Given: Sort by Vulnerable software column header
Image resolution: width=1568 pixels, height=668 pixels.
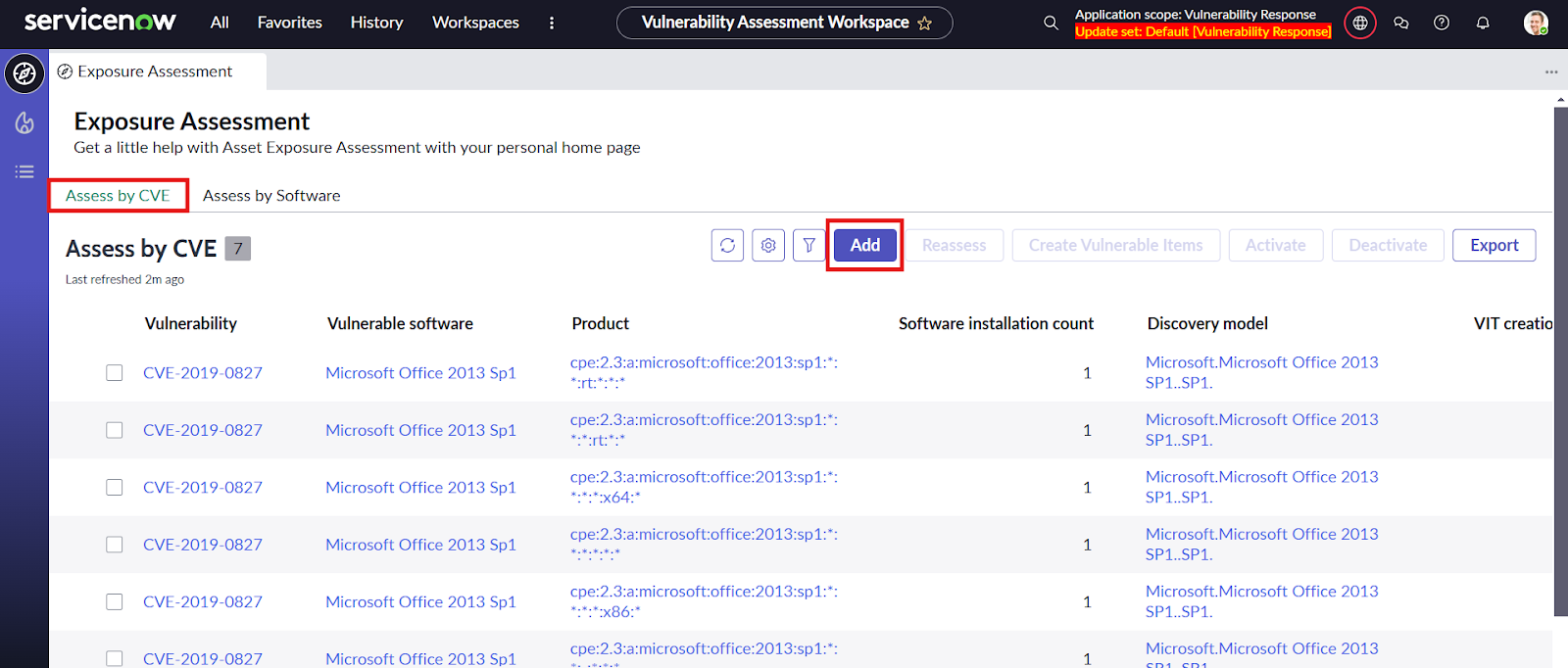Looking at the screenshot, I should pyautogui.click(x=400, y=323).
